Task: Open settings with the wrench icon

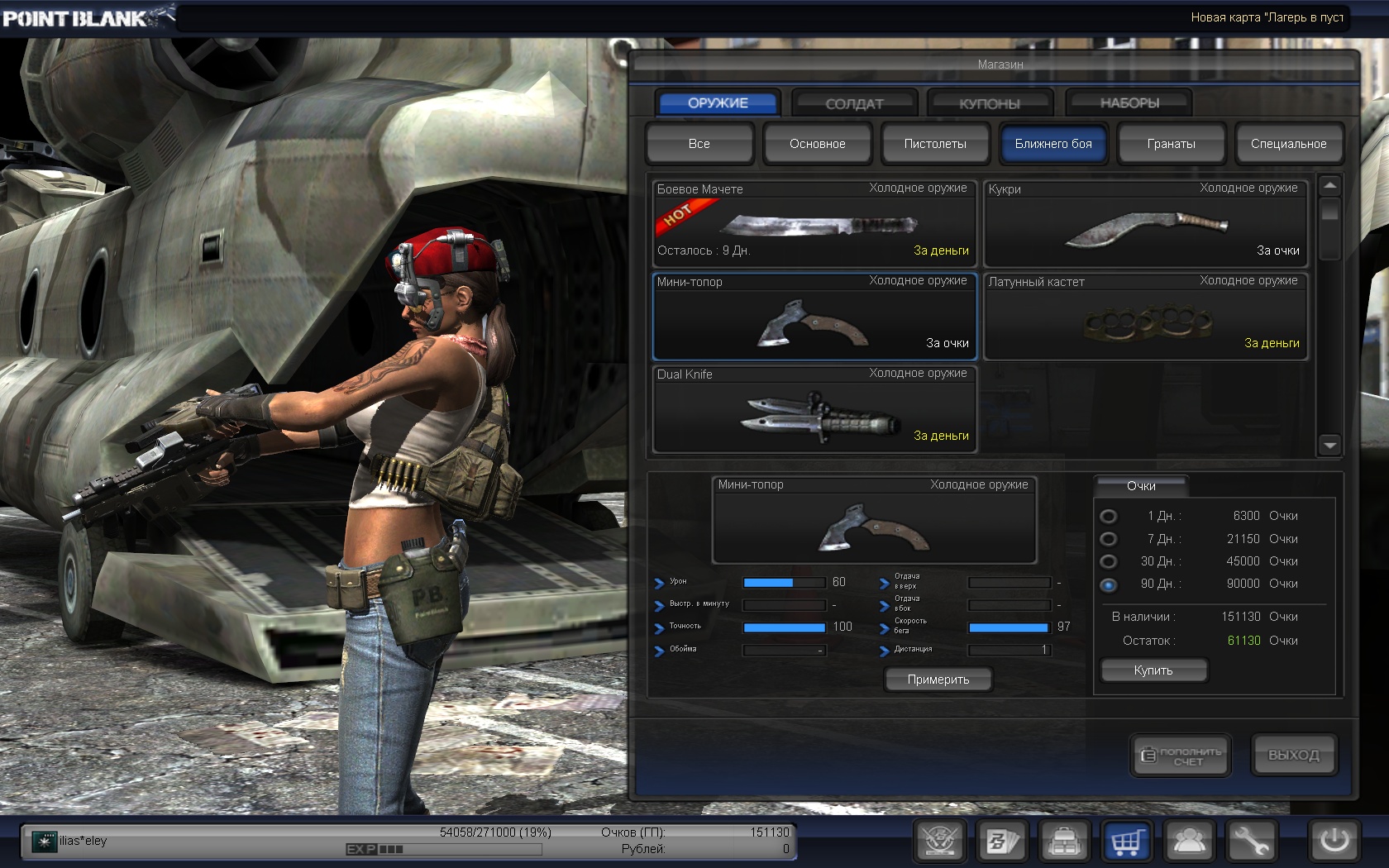Action: click(x=1251, y=842)
